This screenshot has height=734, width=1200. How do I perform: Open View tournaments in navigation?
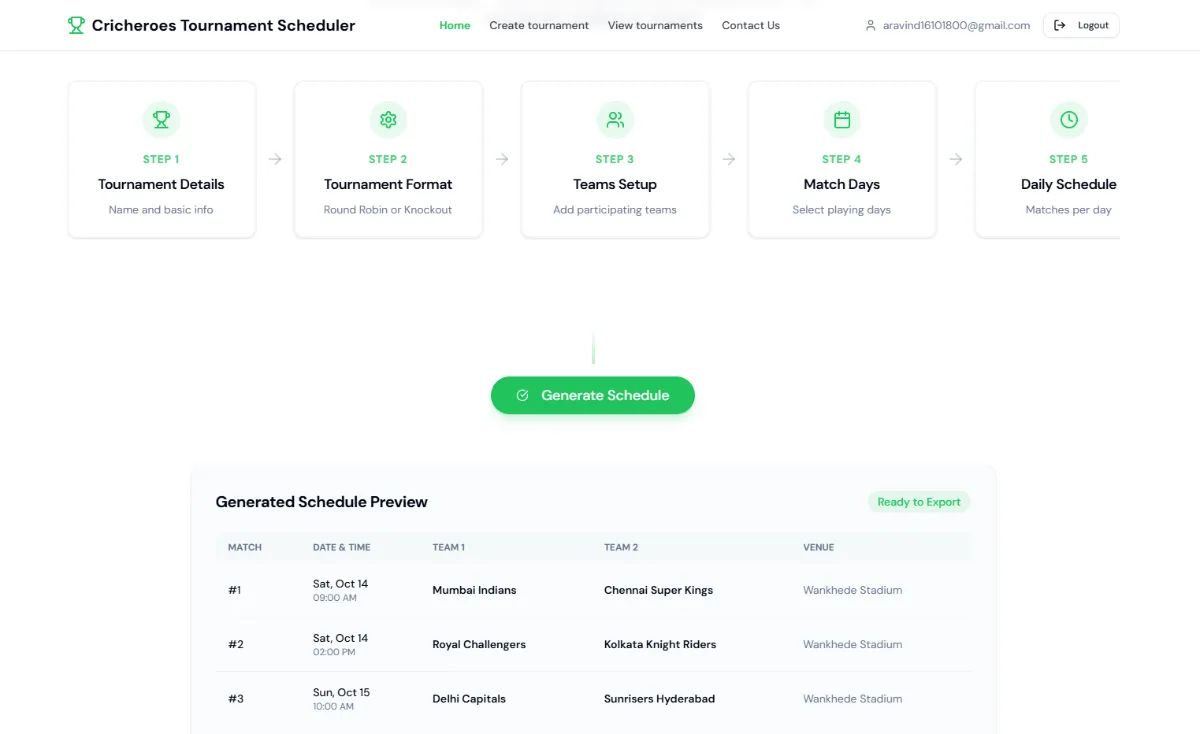pyautogui.click(x=655, y=25)
